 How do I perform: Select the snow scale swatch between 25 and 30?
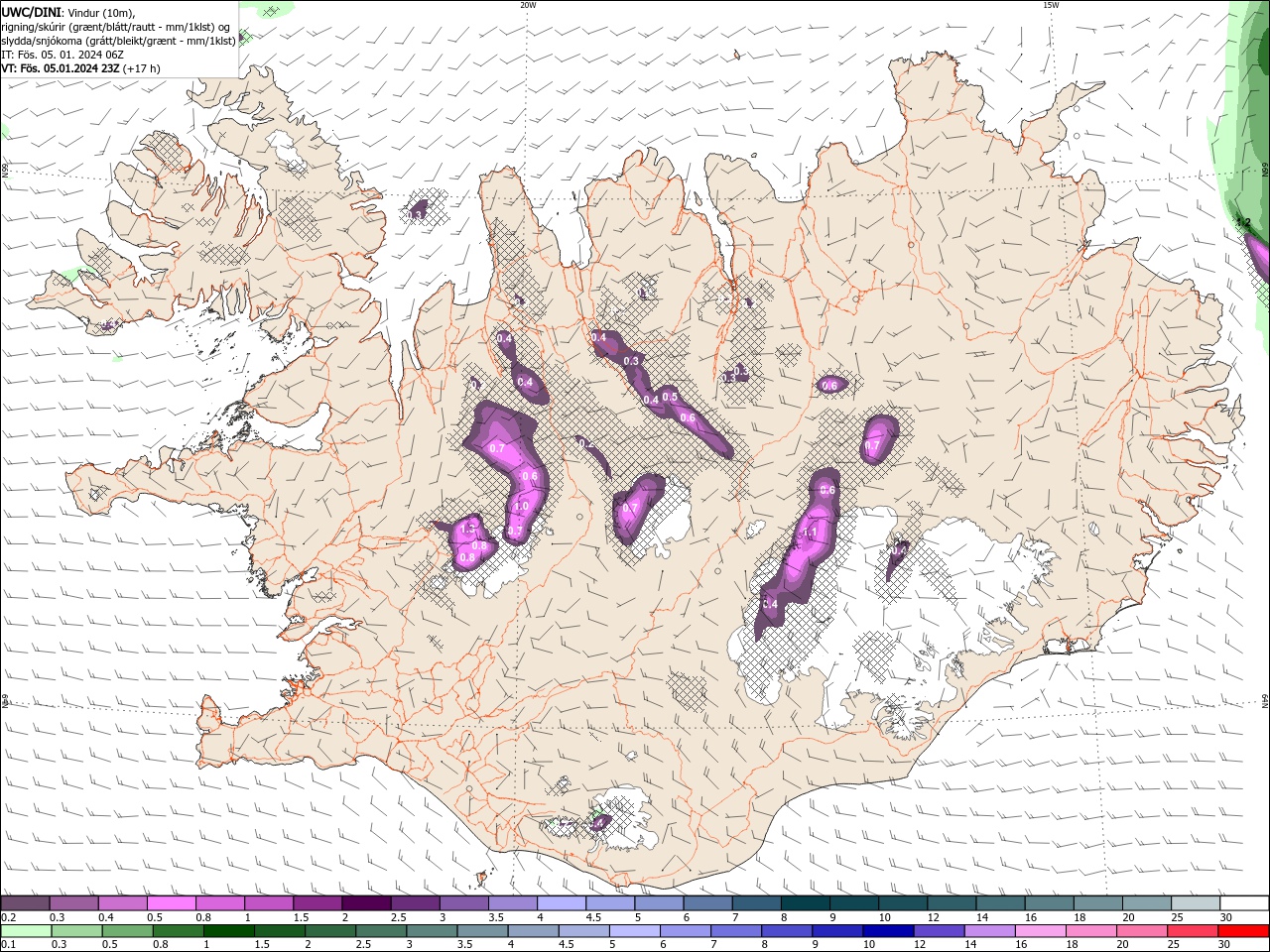click(x=1196, y=903)
